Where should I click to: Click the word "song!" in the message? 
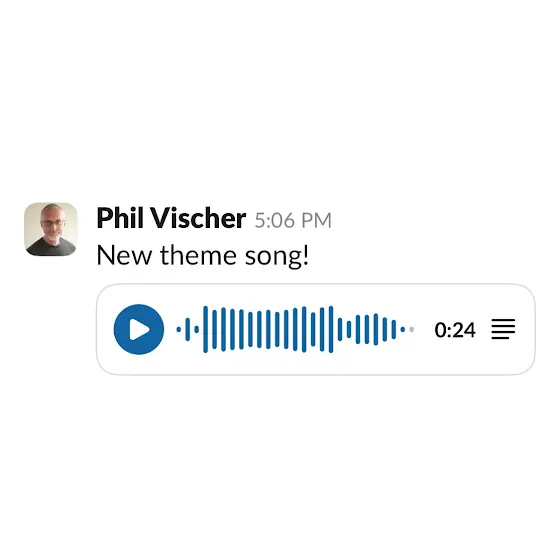(277, 256)
